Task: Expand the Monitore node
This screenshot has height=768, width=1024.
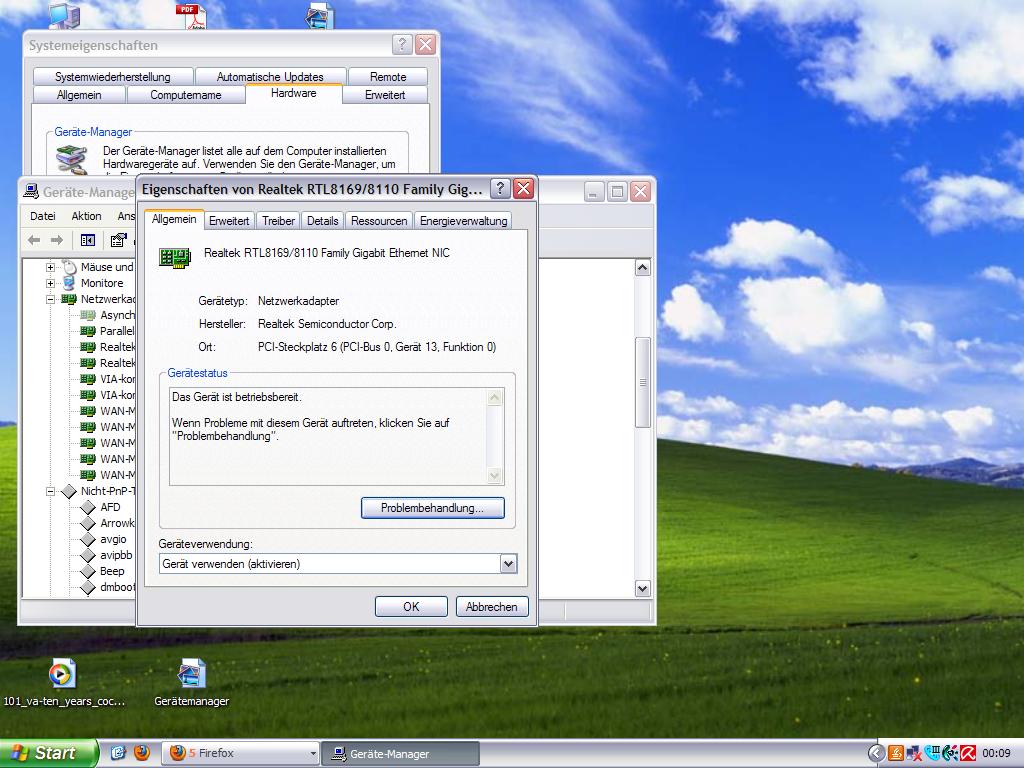Action: coord(50,283)
